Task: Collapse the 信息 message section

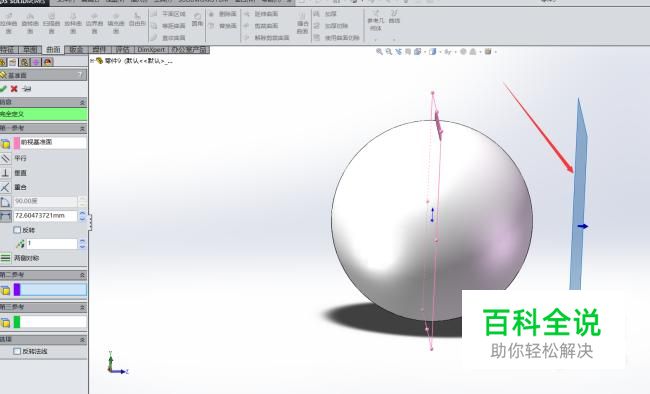Action: [x=82, y=102]
